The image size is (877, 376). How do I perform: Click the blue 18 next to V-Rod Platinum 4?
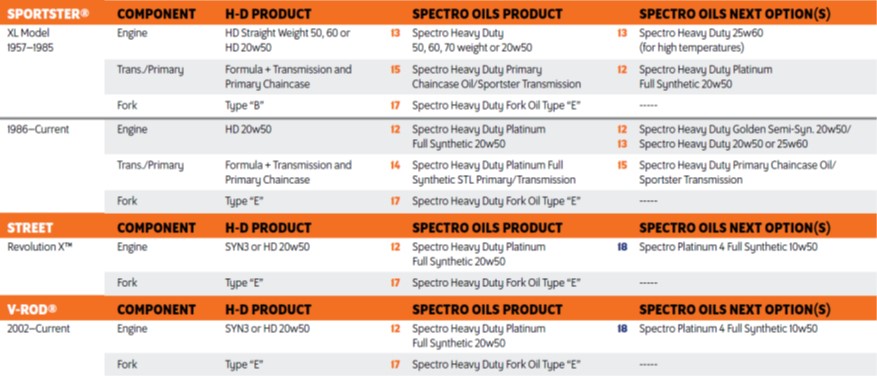pyautogui.click(x=622, y=328)
